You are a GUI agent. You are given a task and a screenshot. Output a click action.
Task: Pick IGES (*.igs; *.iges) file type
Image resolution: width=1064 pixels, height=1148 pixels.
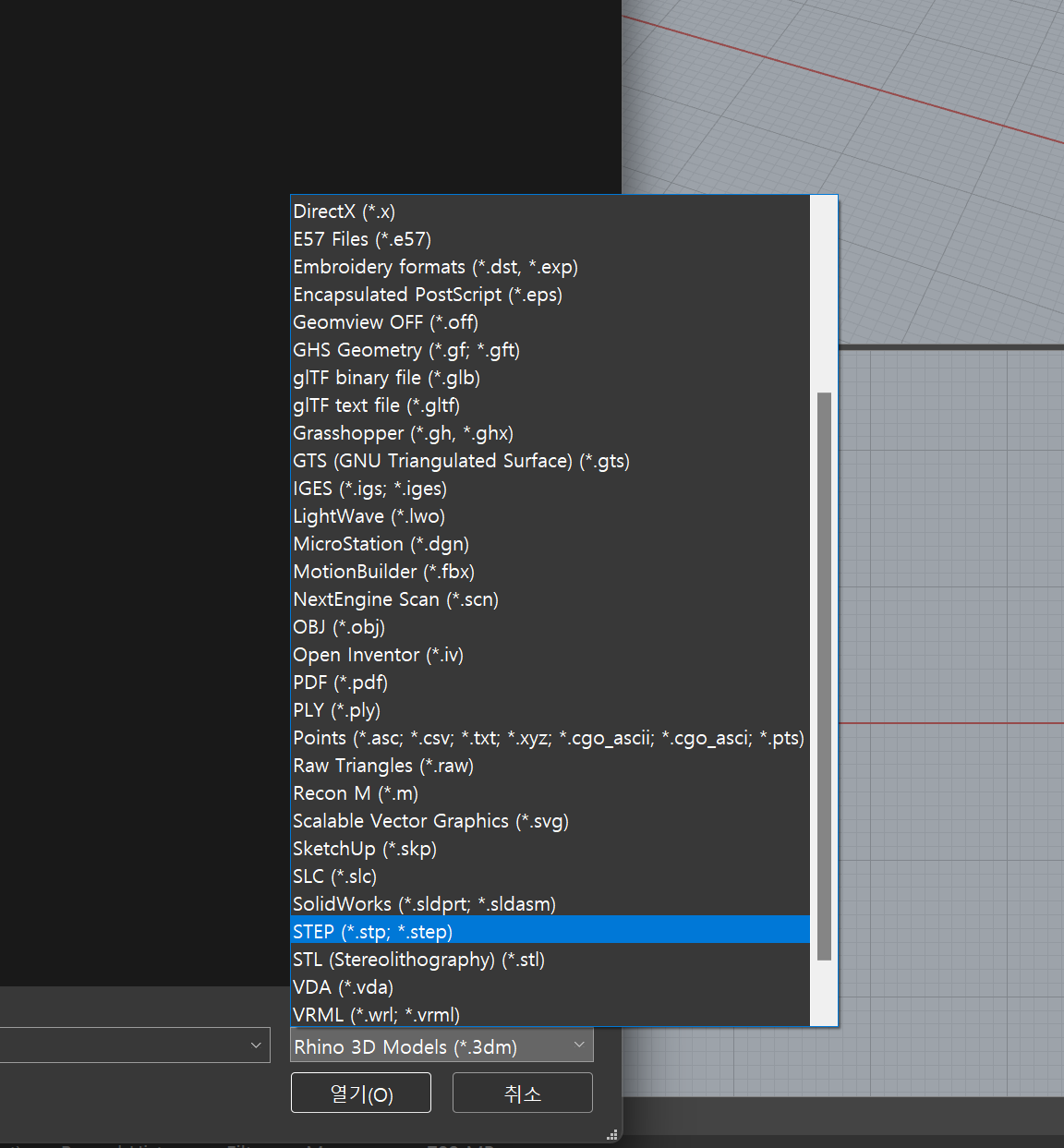click(550, 489)
